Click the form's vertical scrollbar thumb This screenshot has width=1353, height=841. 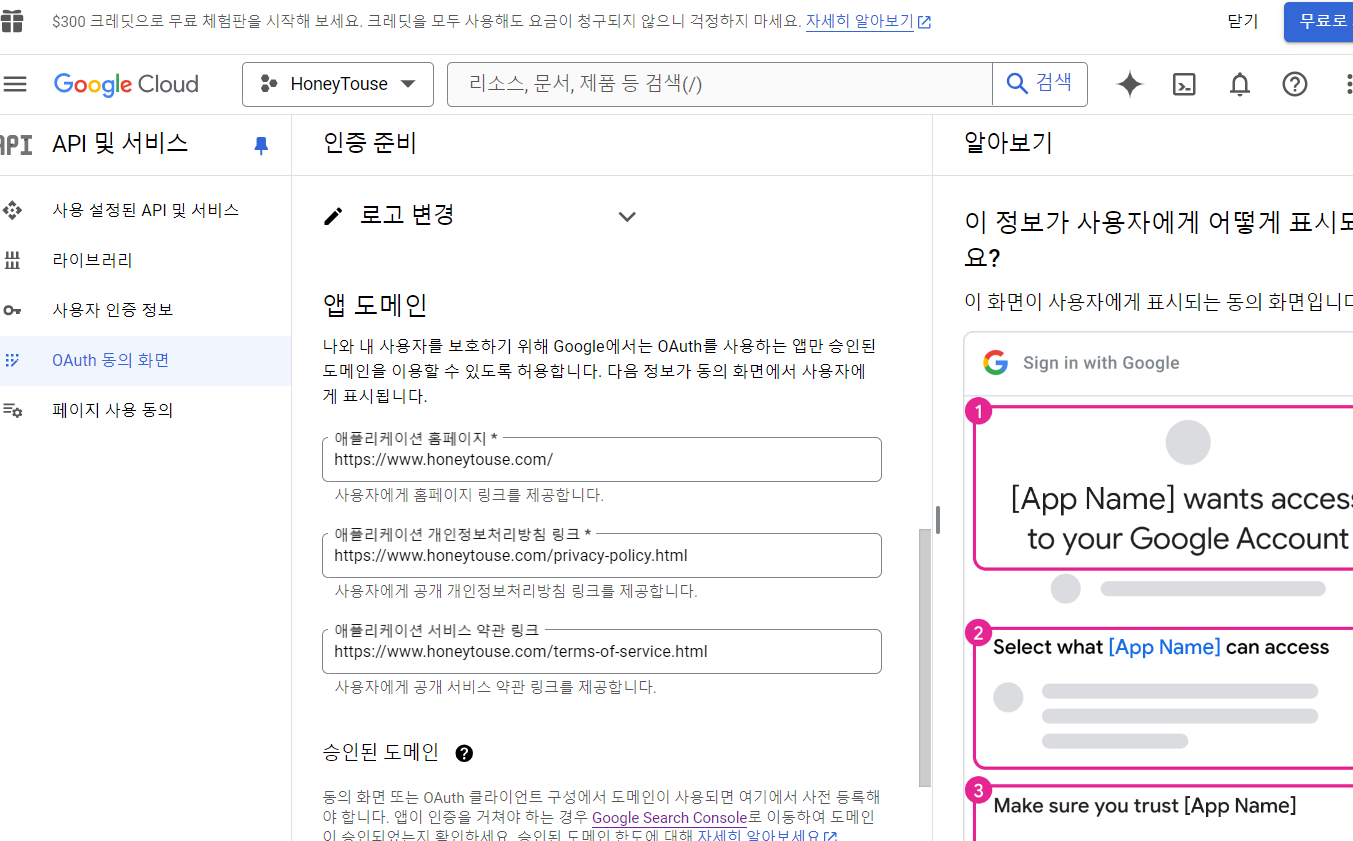(925, 660)
